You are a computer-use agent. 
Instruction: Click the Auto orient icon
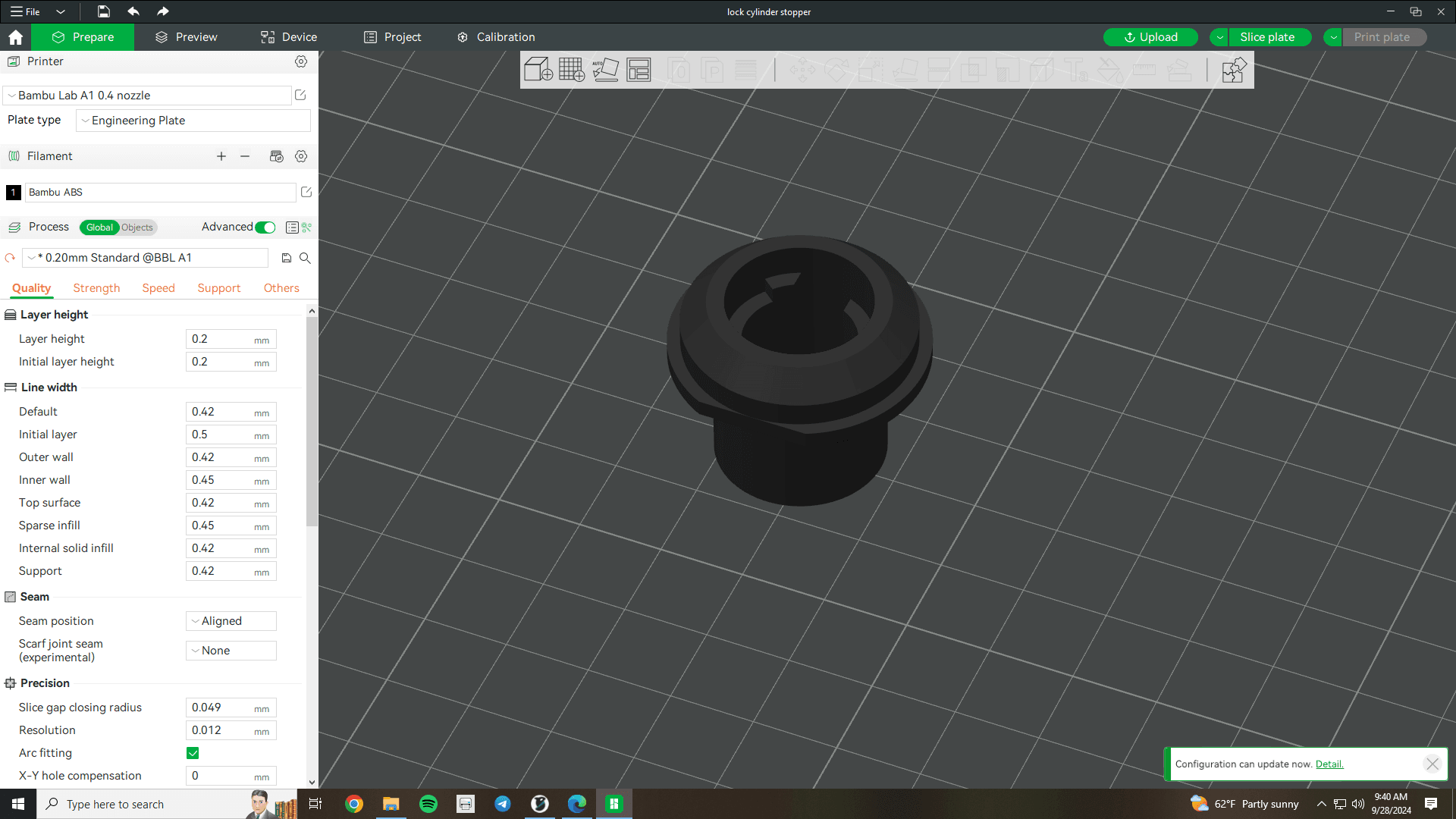(x=605, y=70)
